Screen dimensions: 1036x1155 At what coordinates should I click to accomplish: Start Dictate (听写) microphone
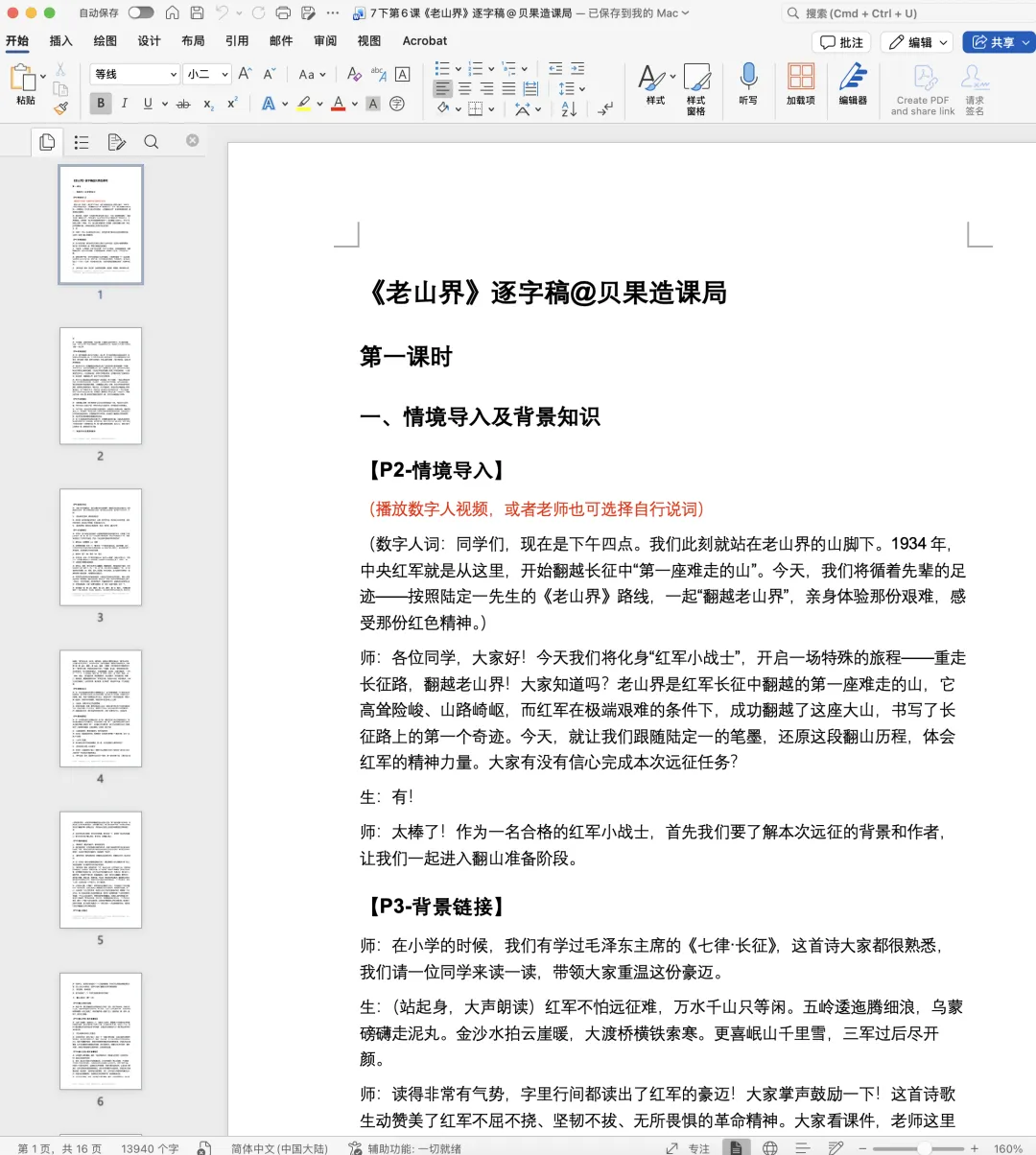748,83
